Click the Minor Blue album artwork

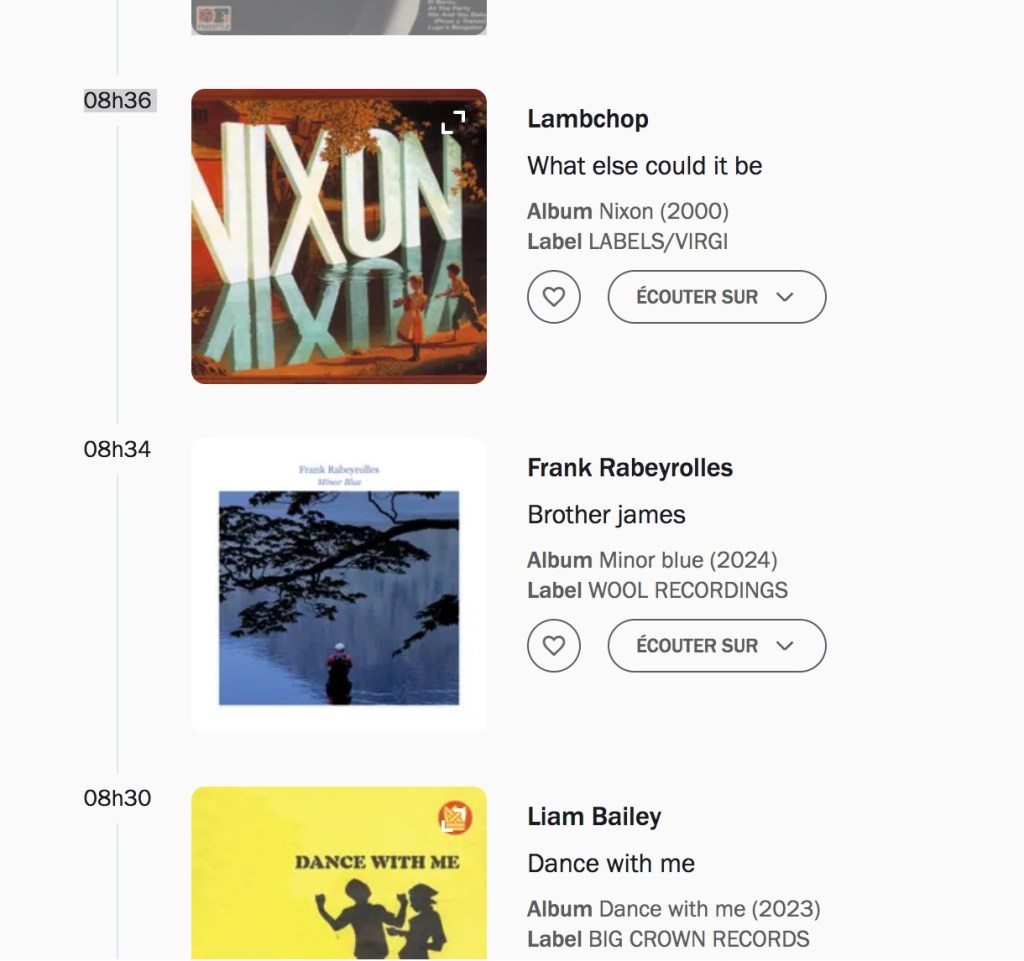338,585
